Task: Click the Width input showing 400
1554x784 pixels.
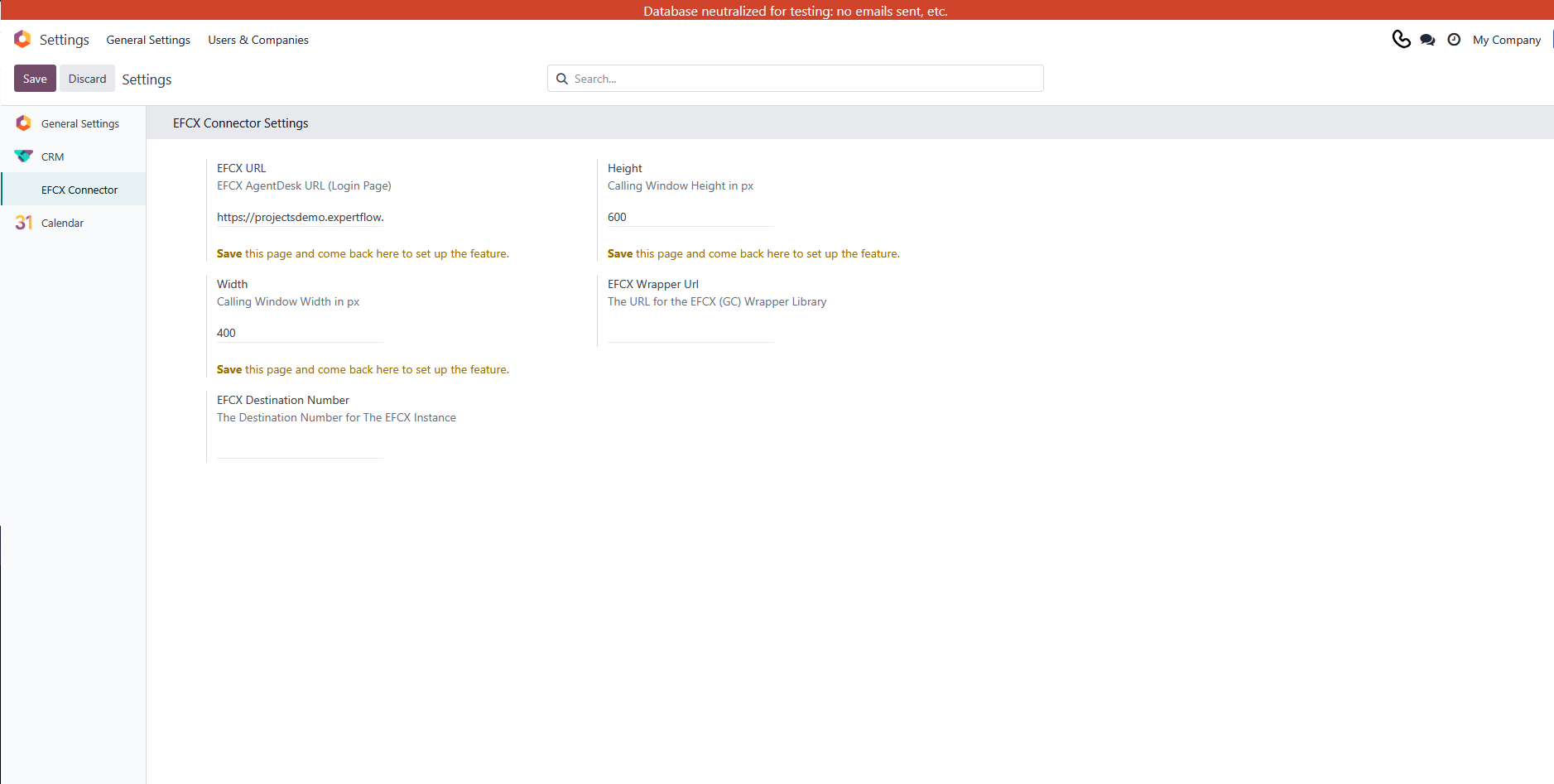Action: [299, 333]
